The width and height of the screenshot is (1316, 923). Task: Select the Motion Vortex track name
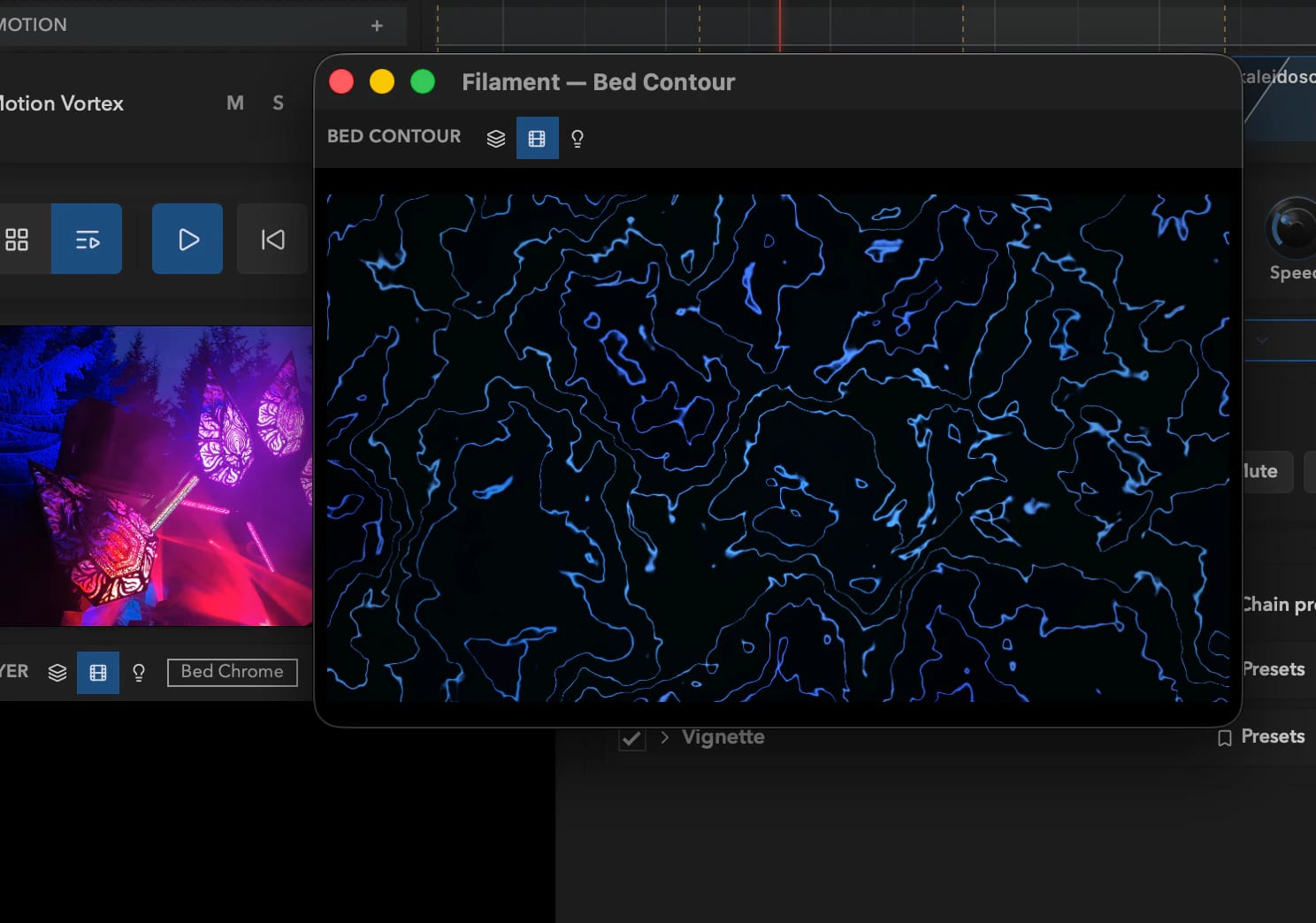point(61,103)
